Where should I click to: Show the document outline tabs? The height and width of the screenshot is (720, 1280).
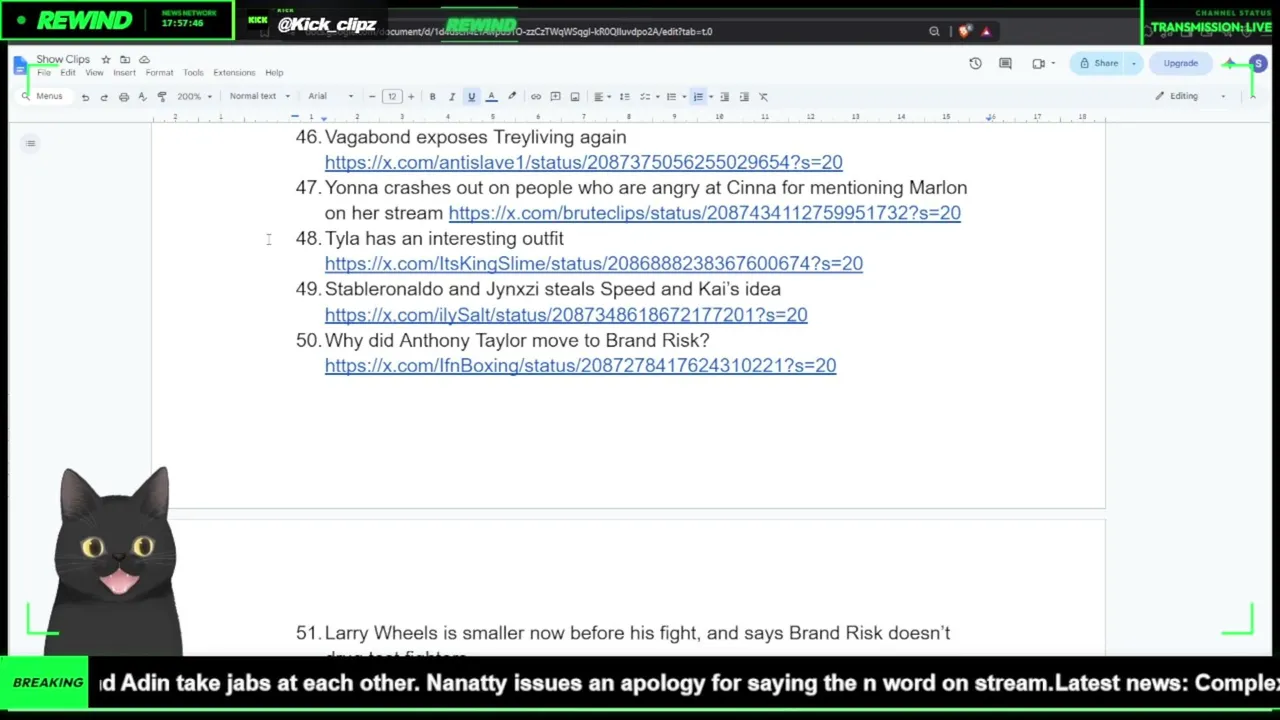[31, 144]
